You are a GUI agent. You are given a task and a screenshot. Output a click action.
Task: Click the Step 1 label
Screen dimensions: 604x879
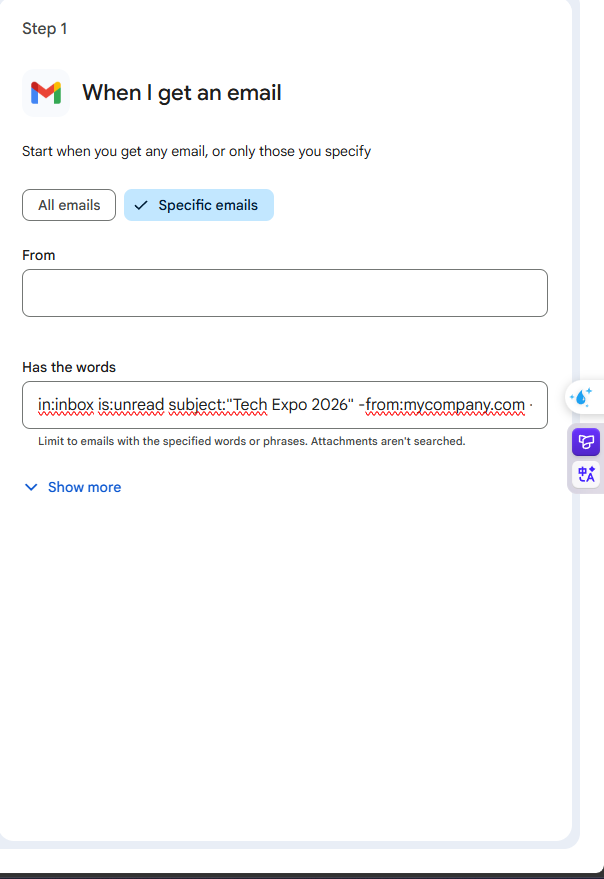click(45, 28)
